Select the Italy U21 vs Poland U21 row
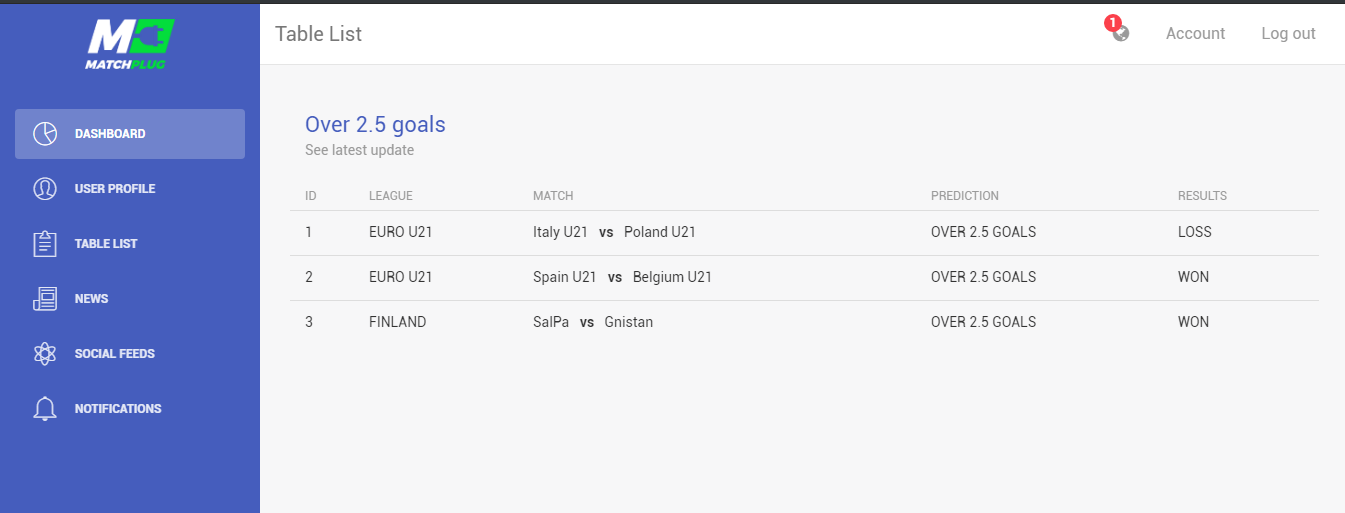This screenshot has width=1345, height=513. [x=805, y=233]
